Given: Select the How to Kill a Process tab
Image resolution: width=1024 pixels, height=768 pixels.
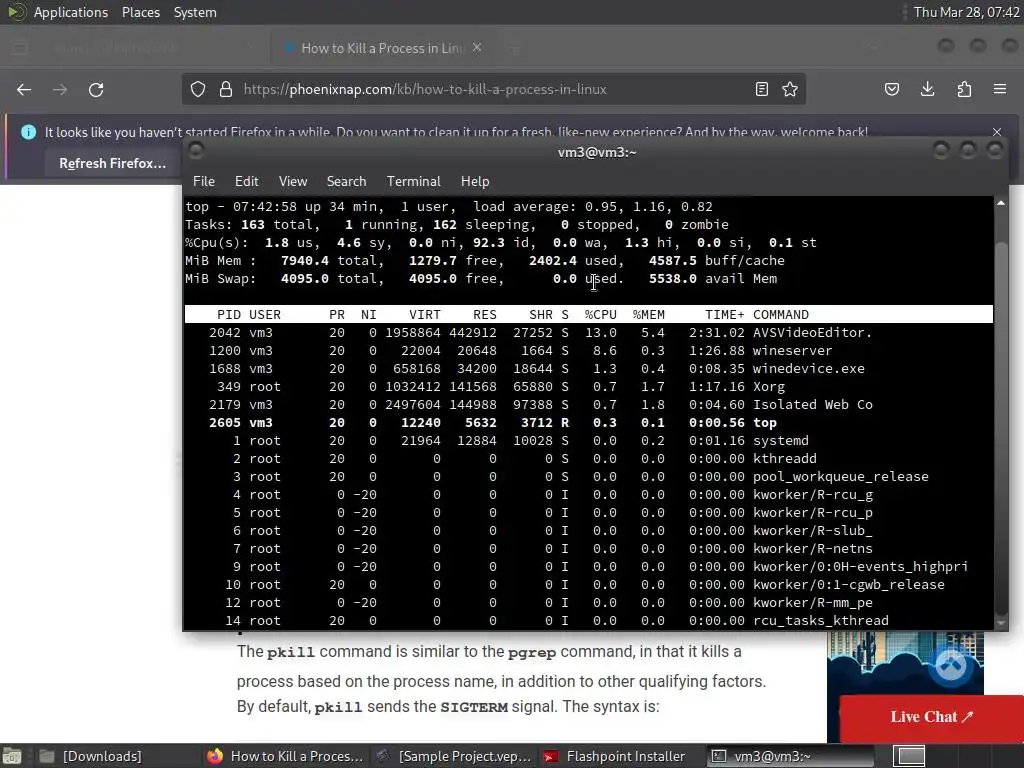Looking at the screenshot, I should tap(382, 48).
